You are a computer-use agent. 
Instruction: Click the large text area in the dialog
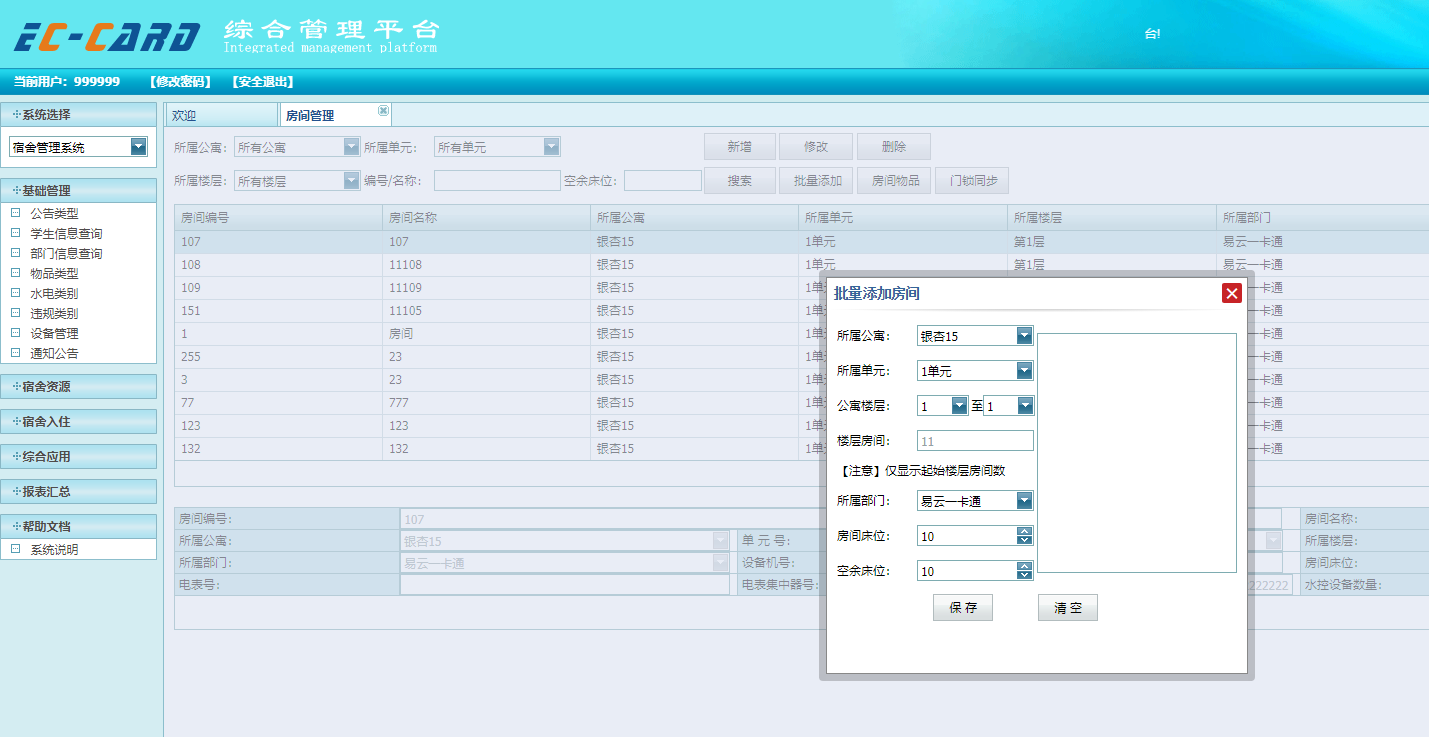1137,453
